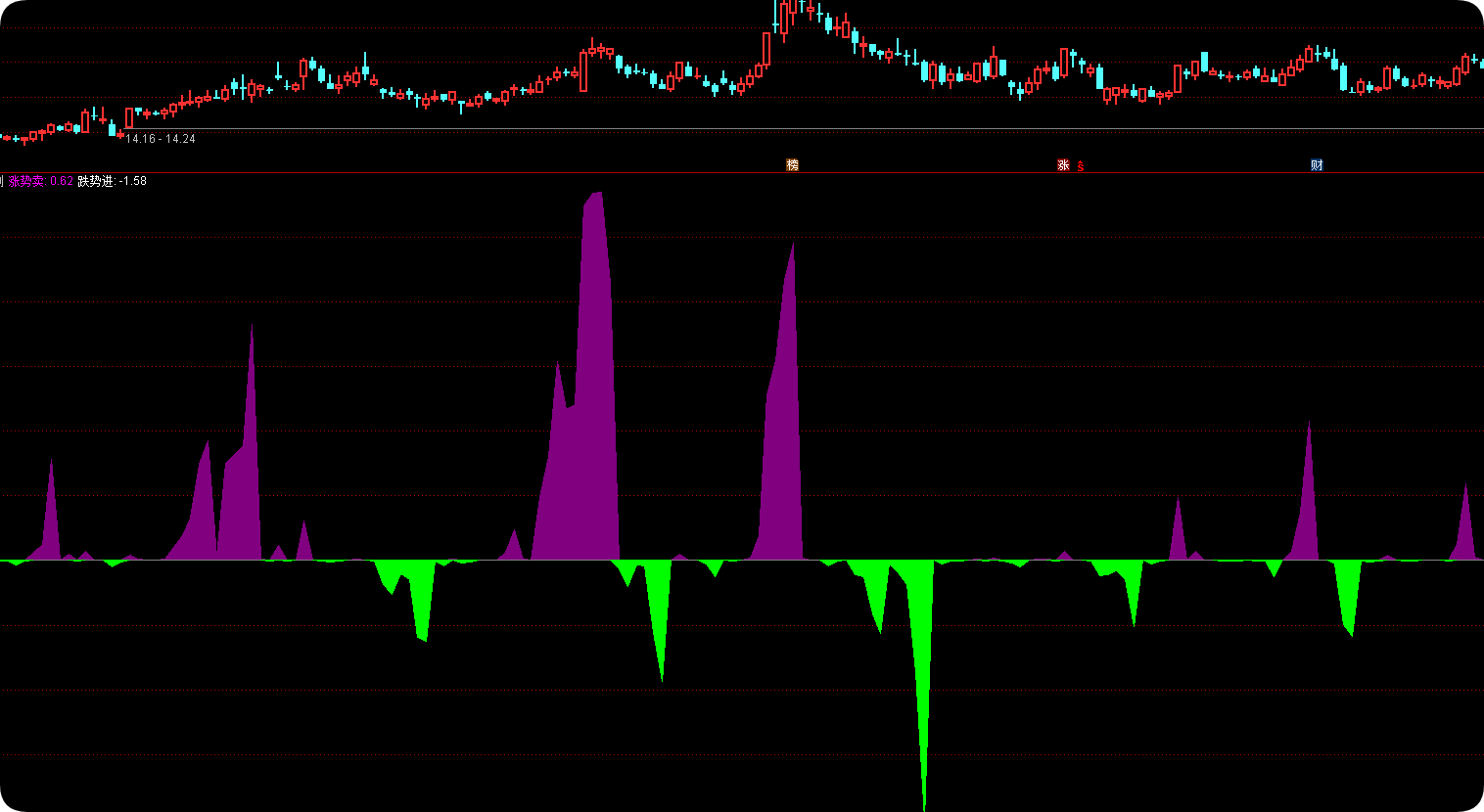Viewport: 1484px width, 812px height.
Task: Select the 跌势进: -1.58 indicator label
Action: pos(113,181)
